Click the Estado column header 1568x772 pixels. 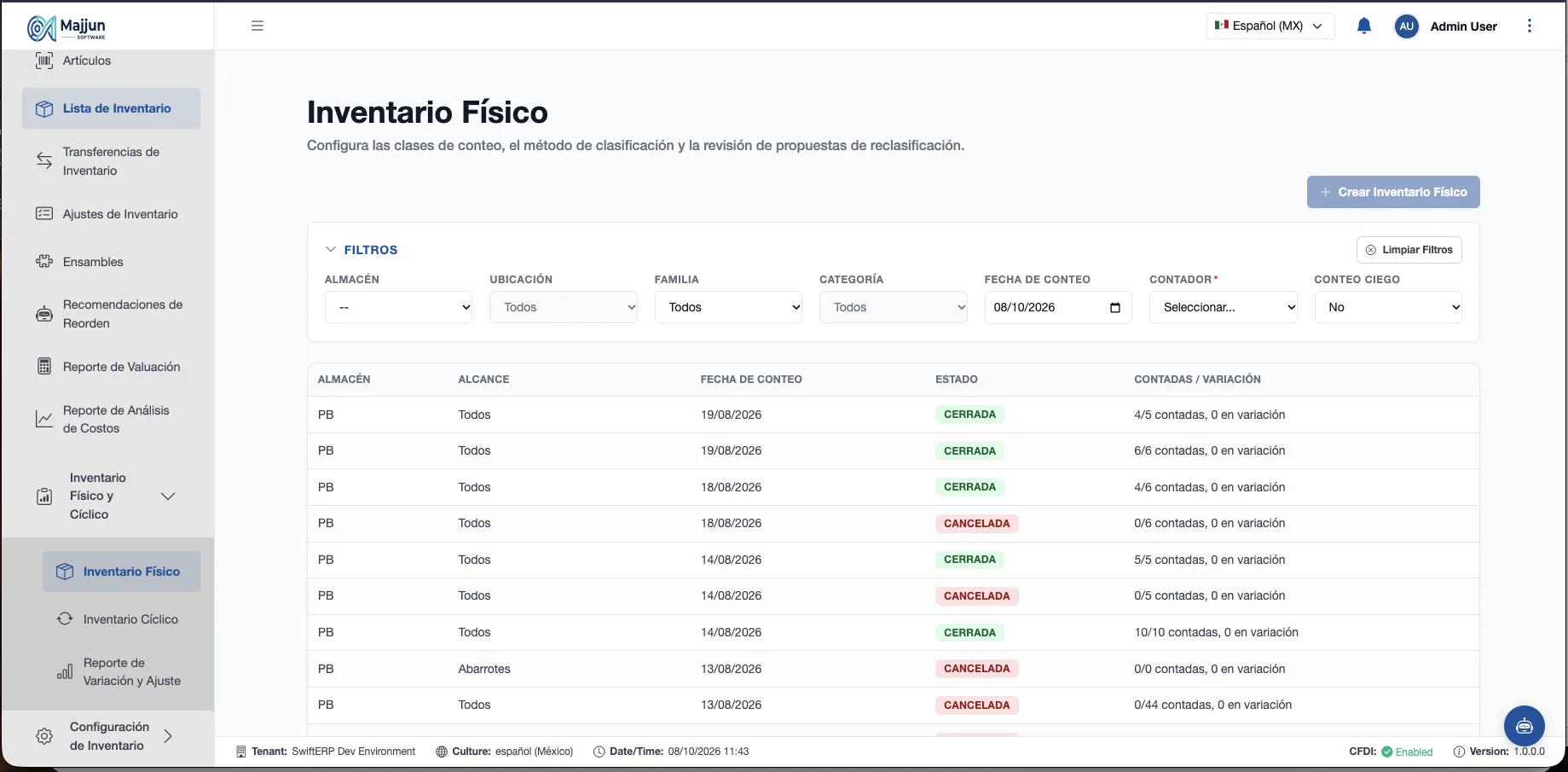click(957, 380)
